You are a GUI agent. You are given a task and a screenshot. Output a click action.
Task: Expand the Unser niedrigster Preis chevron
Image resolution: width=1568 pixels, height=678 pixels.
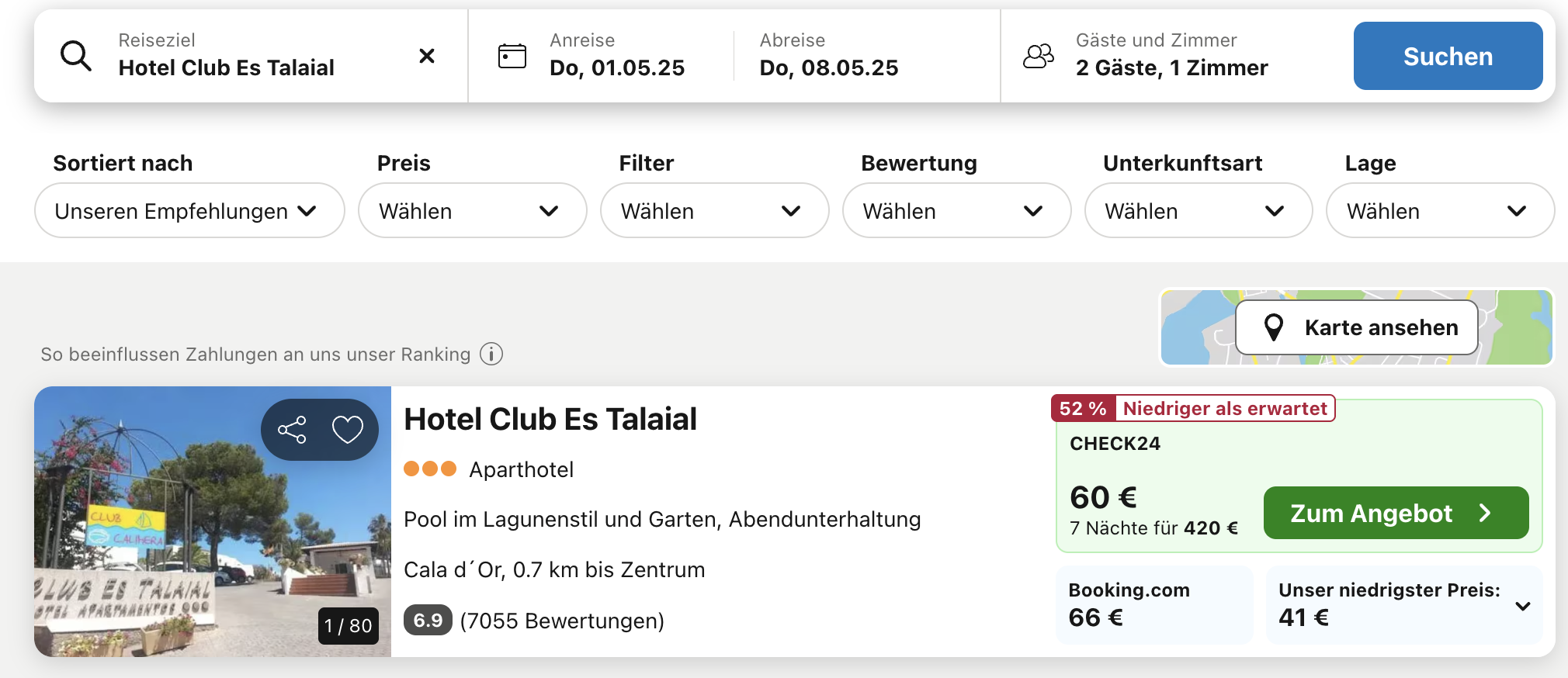[x=1523, y=606]
